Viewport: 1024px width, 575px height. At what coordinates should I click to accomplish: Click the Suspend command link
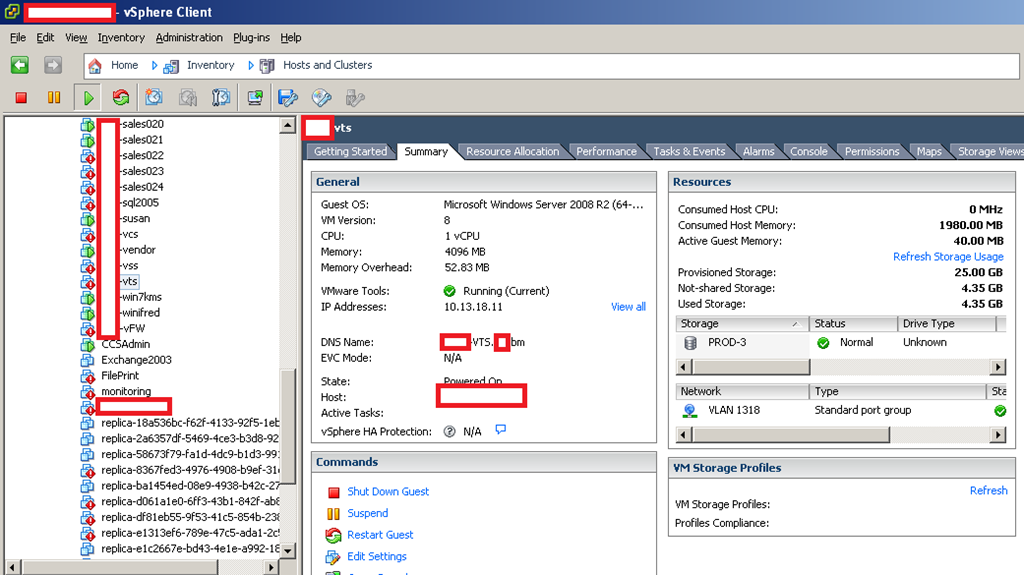coord(368,514)
